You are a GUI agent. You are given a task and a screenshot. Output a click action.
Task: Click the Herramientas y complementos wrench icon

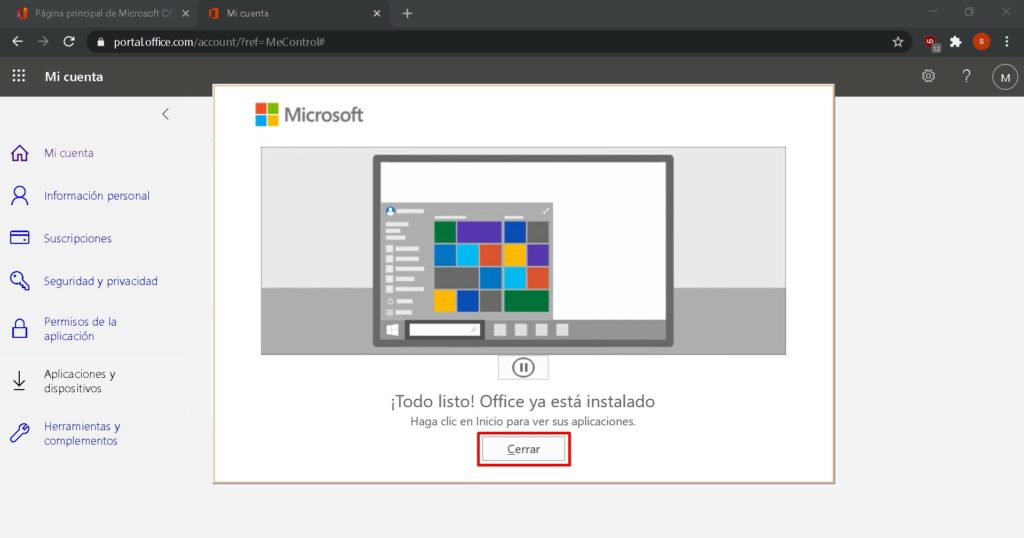19,433
